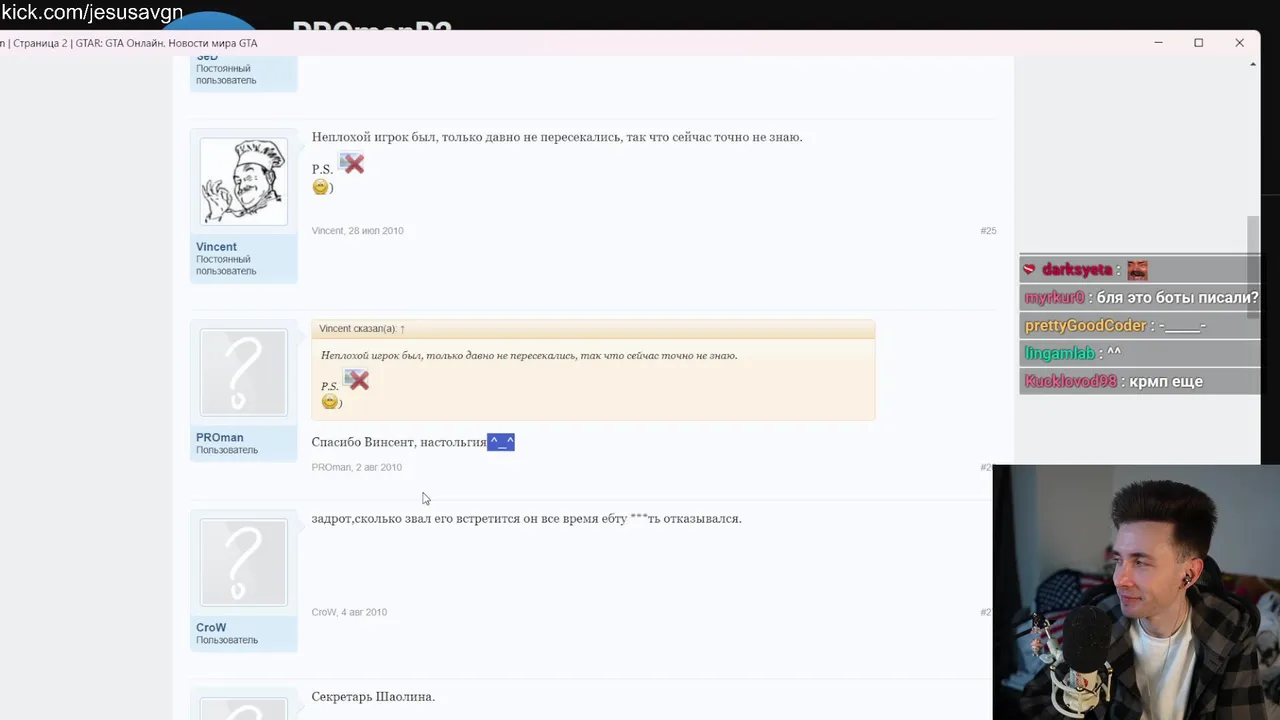Click the heart badge beside darksyeta
Viewport: 1280px width, 720px height.
1029,270
